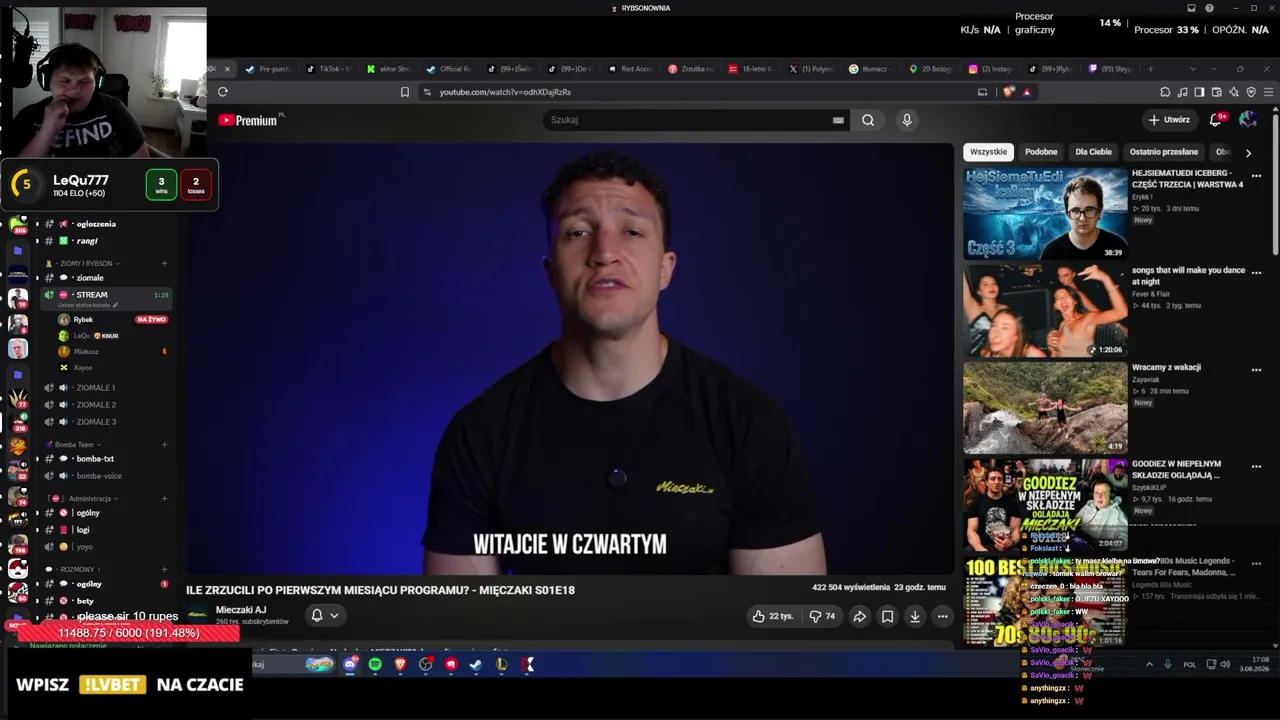This screenshot has width=1280, height=720.
Task: Open the ogłoszenia Discord channel
Action: point(96,224)
